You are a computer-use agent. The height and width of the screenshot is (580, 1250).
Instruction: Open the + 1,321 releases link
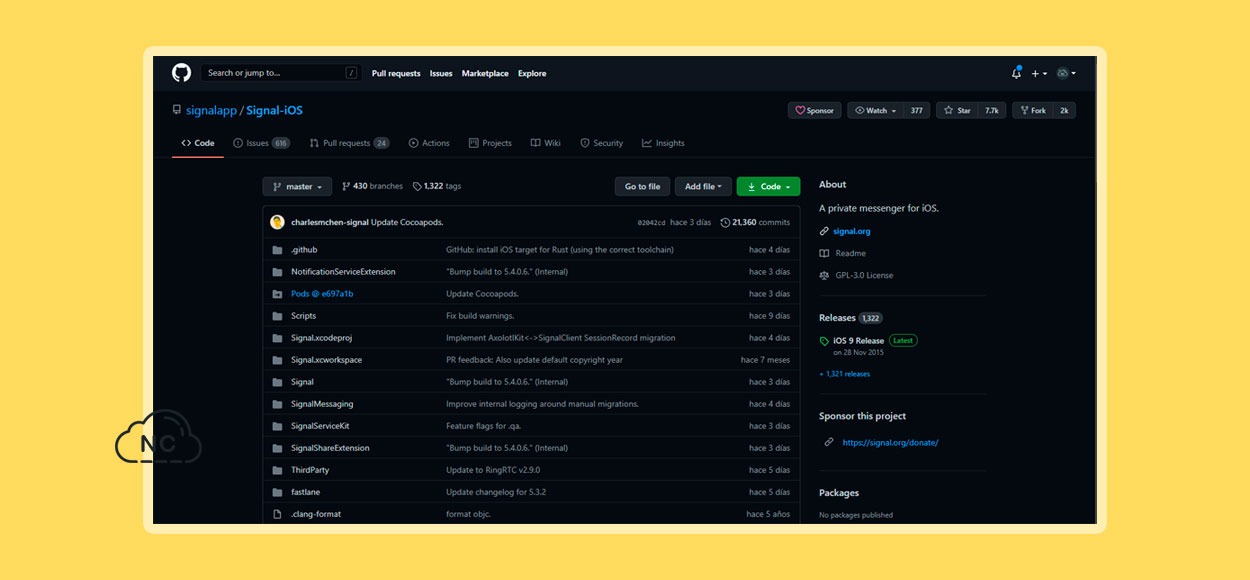click(x=844, y=374)
